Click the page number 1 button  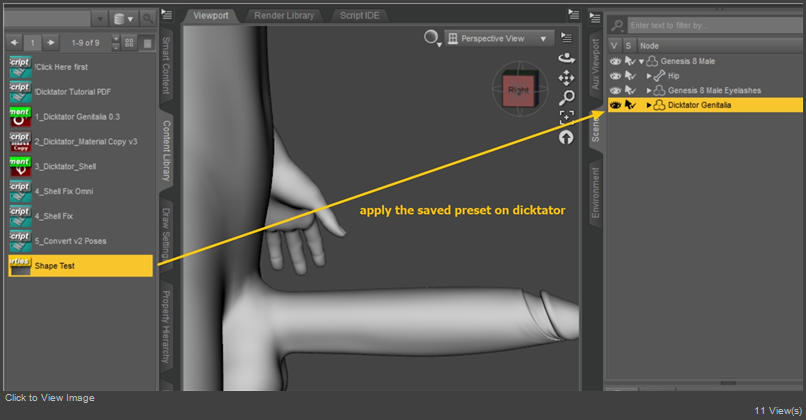click(x=32, y=43)
